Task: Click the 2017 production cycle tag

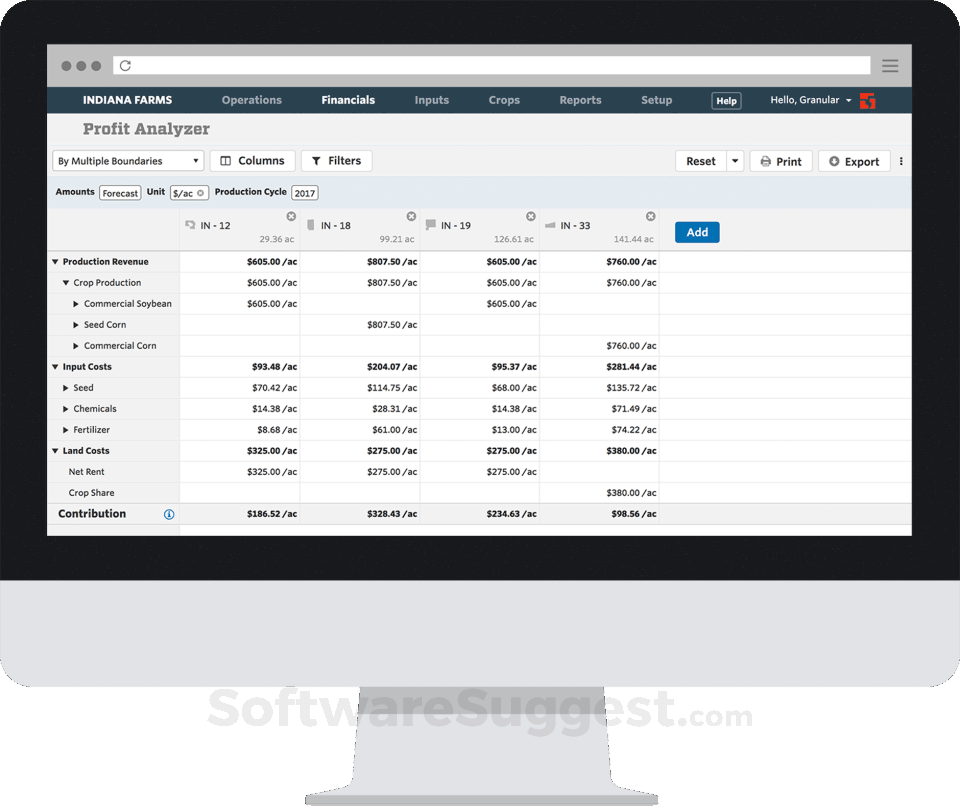Action: pyautogui.click(x=304, y=193)
